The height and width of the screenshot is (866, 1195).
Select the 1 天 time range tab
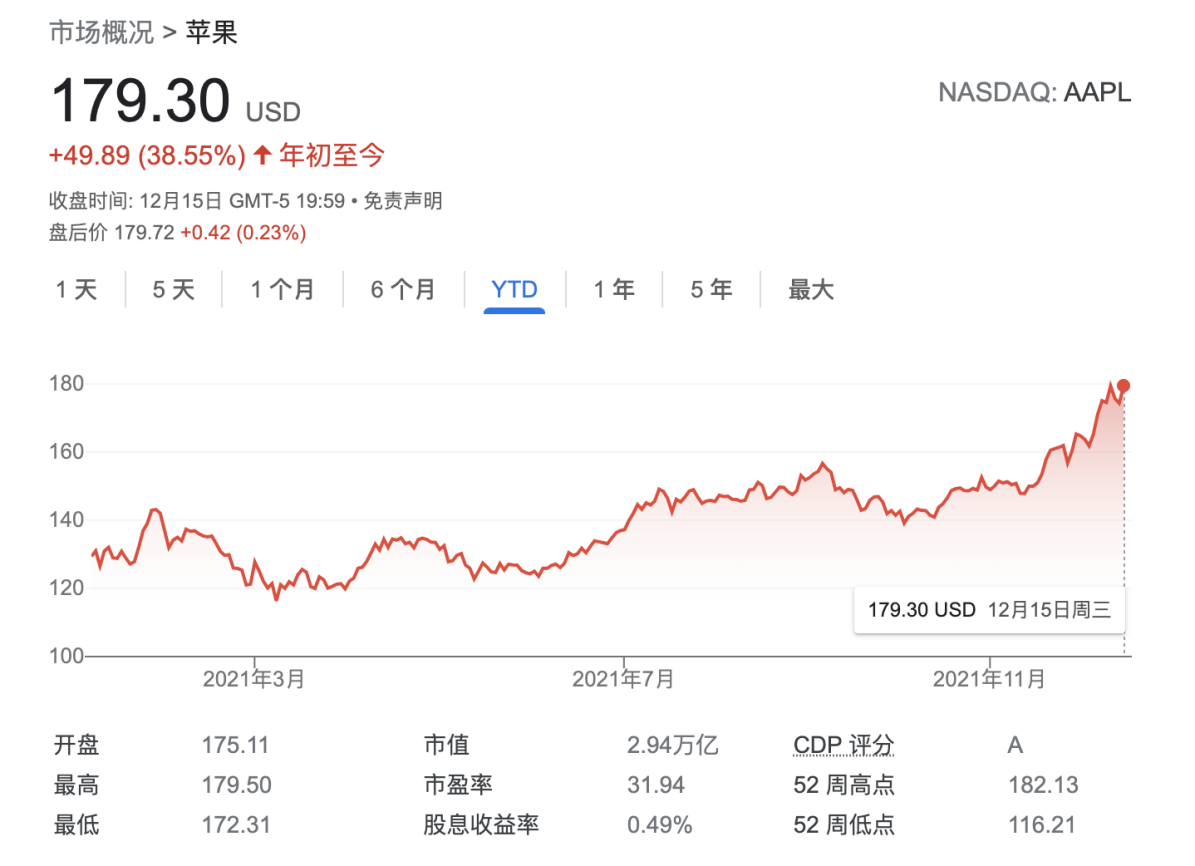[77, 290]
